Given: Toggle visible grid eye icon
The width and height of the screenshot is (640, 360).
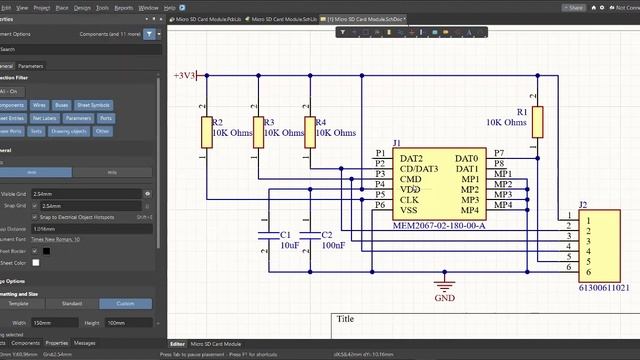Looking at the screenshot, I should point(147,194).
